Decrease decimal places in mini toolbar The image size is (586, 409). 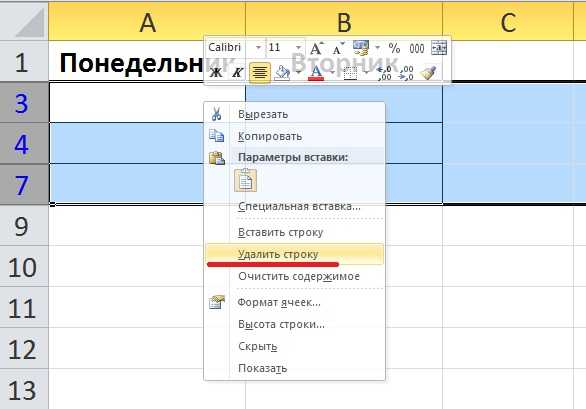[406, 73]
